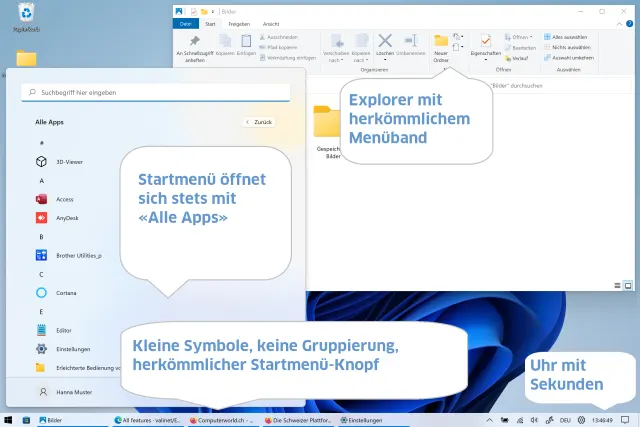Click Nichts auswählen in the ribbon
This screenshot has height=427, width=640.
(567, 47)
